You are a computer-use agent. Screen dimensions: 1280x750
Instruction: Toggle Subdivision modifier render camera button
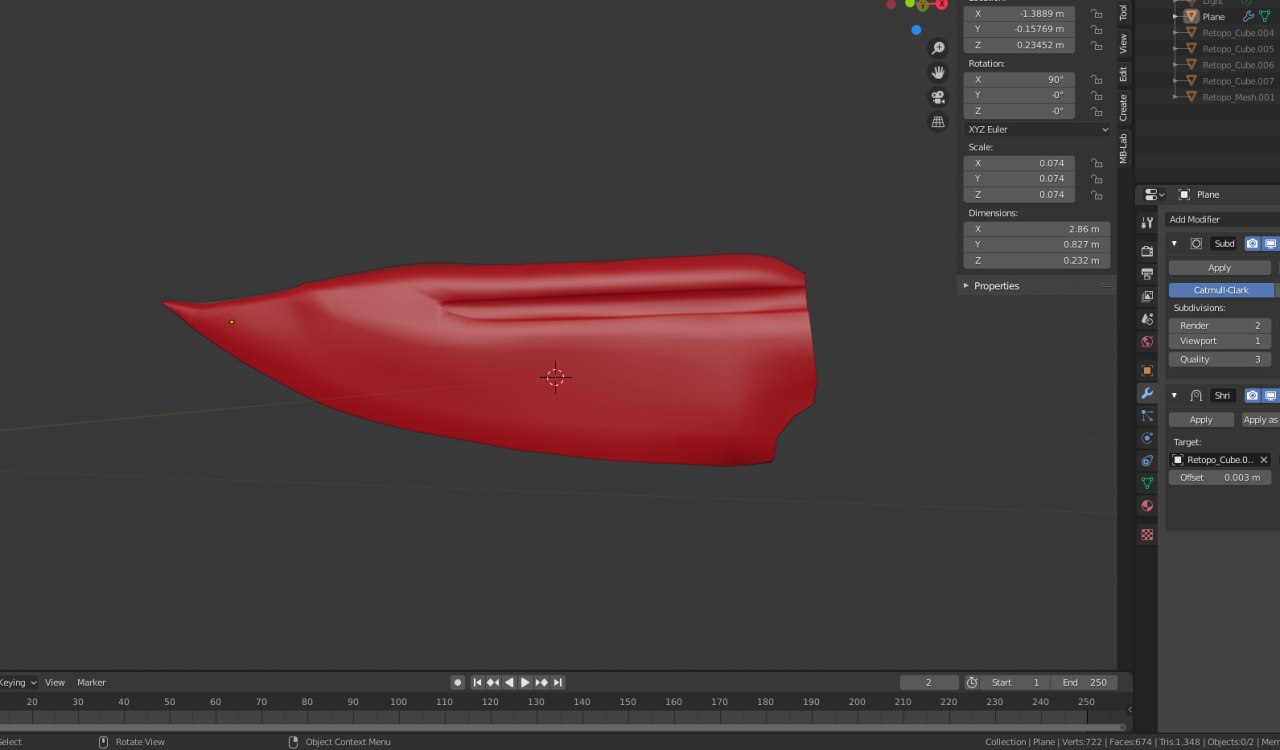pos(1252,244)
